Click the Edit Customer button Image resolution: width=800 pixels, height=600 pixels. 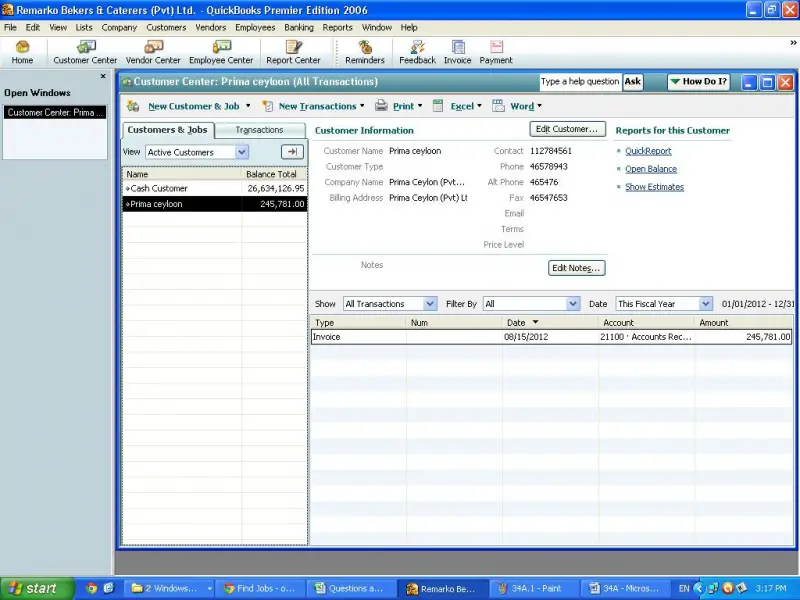coord(567,129)
